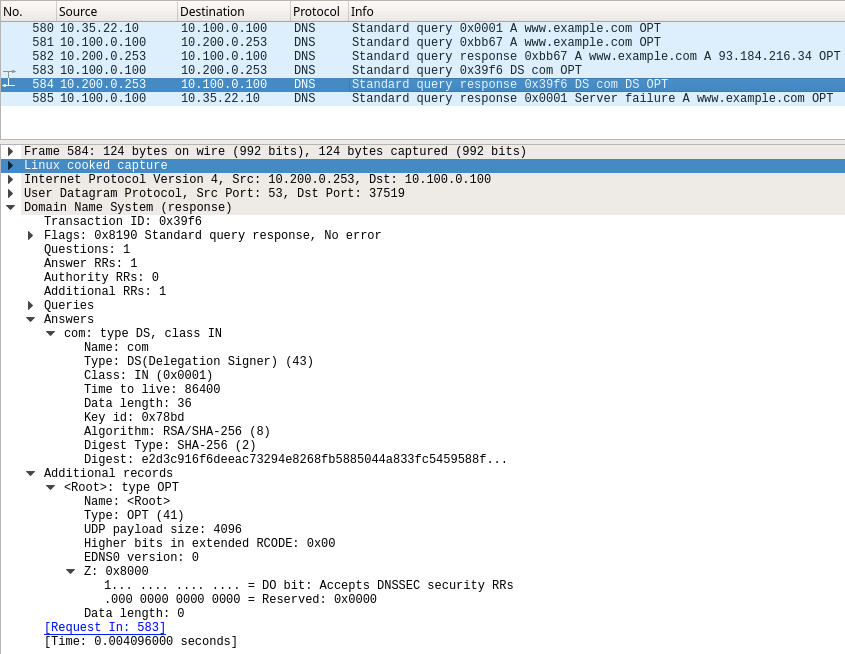Sort packets by the Protocol column header
Image resolution: width=845 pixels, height=654 pixels.
tap(316, 11)
